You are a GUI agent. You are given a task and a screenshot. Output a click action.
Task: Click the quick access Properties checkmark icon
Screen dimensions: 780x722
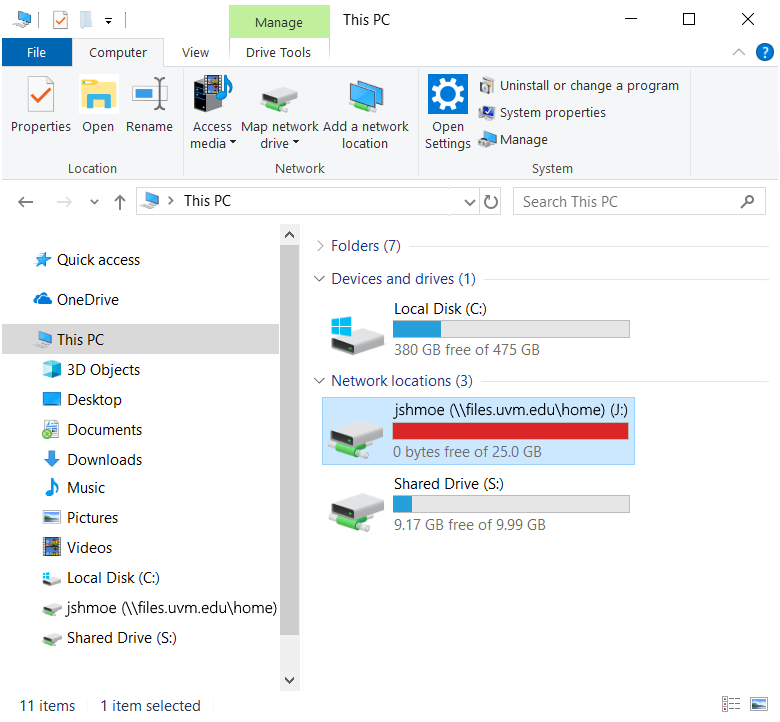(x=60, y=20)
